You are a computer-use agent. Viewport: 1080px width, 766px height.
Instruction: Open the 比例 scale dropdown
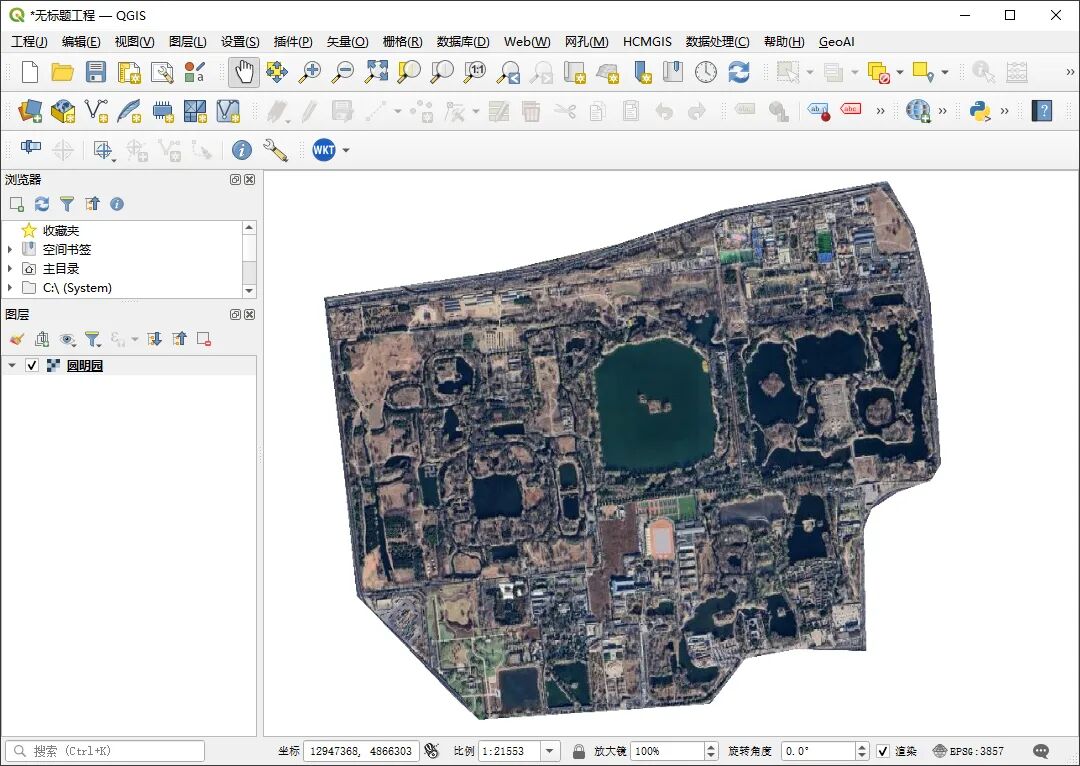[550, 751]
